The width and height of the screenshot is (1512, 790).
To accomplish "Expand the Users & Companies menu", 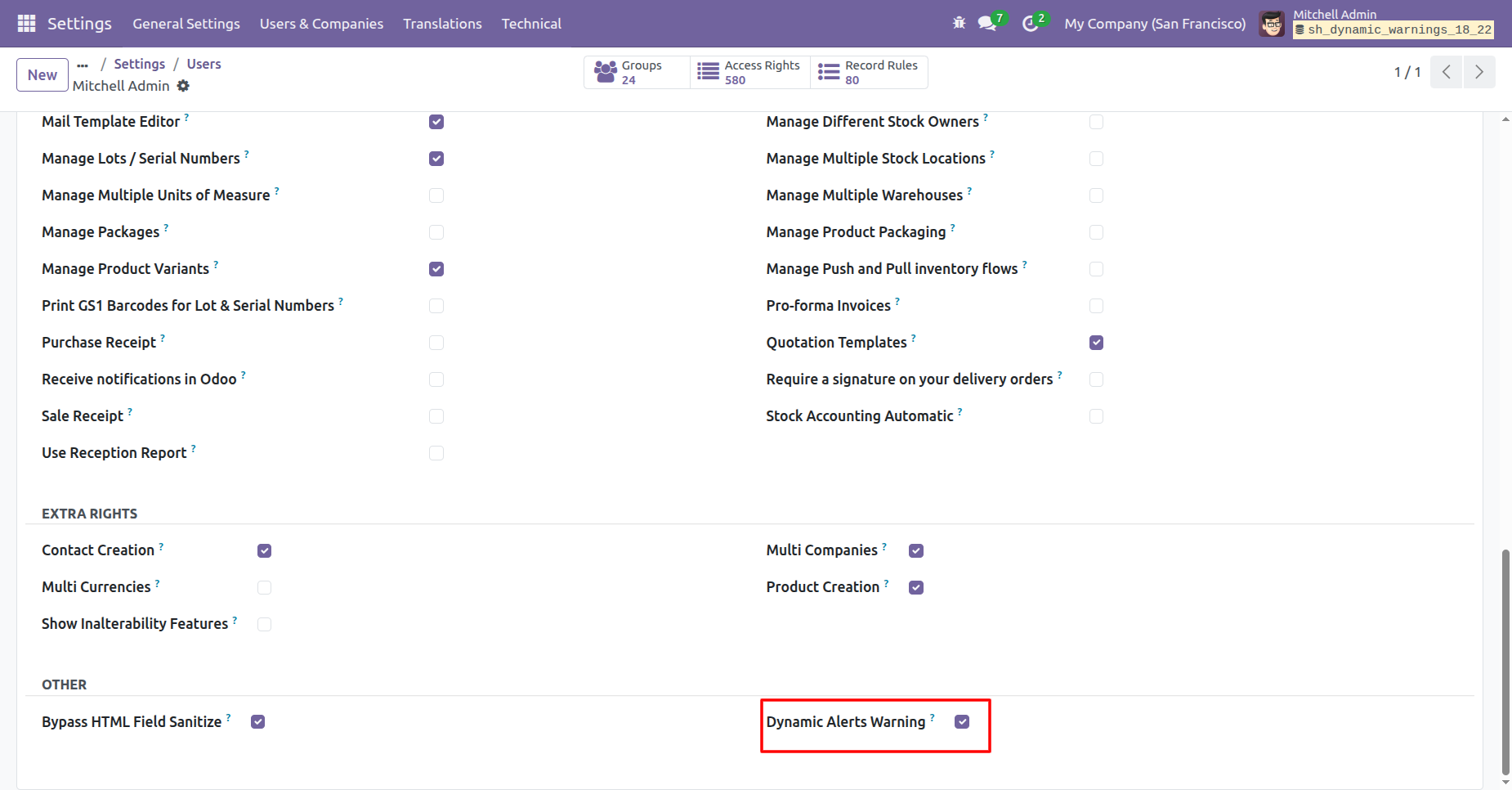I will pos(321,24).
